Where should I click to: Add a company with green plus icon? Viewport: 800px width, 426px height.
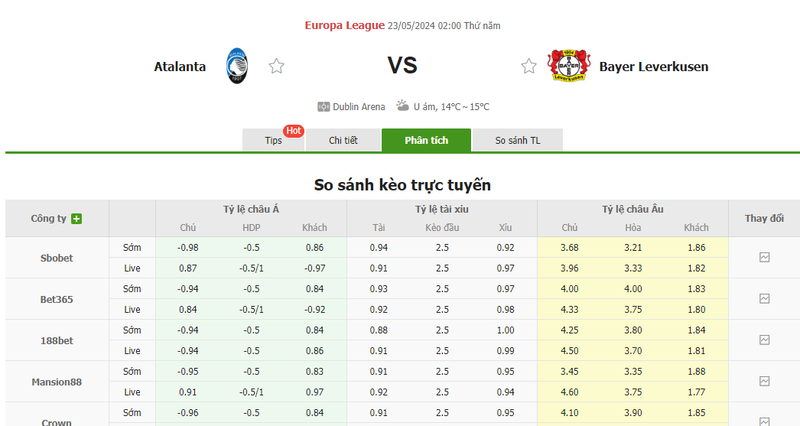point(77,219)
